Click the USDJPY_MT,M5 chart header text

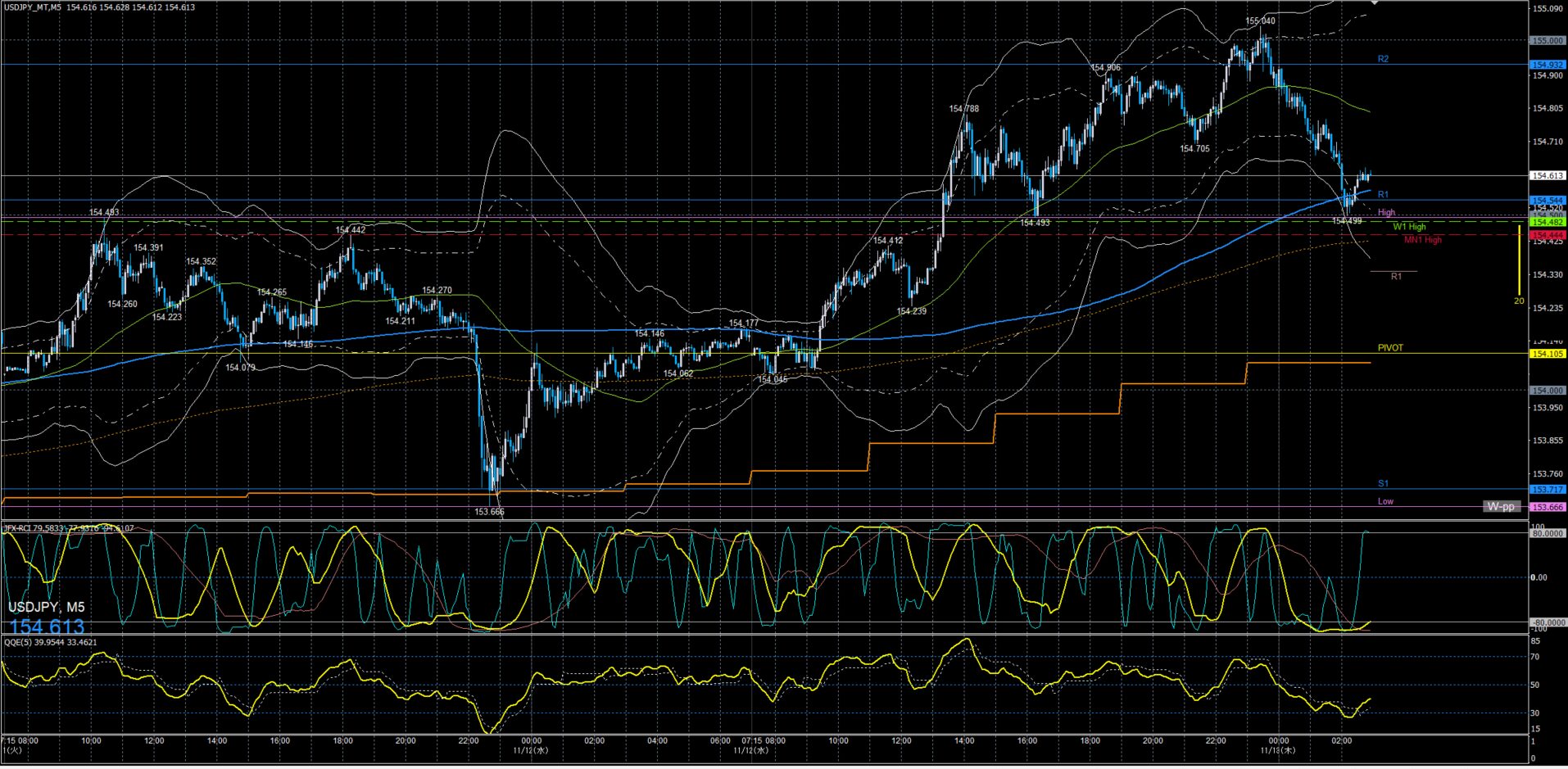pos(33,7)
